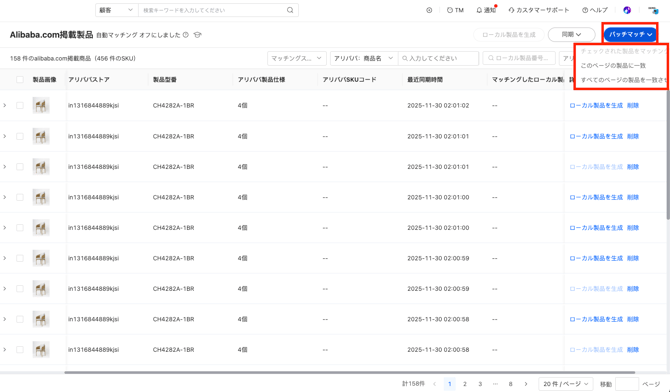Click 削除 in the 02:01:02 row

633,105
